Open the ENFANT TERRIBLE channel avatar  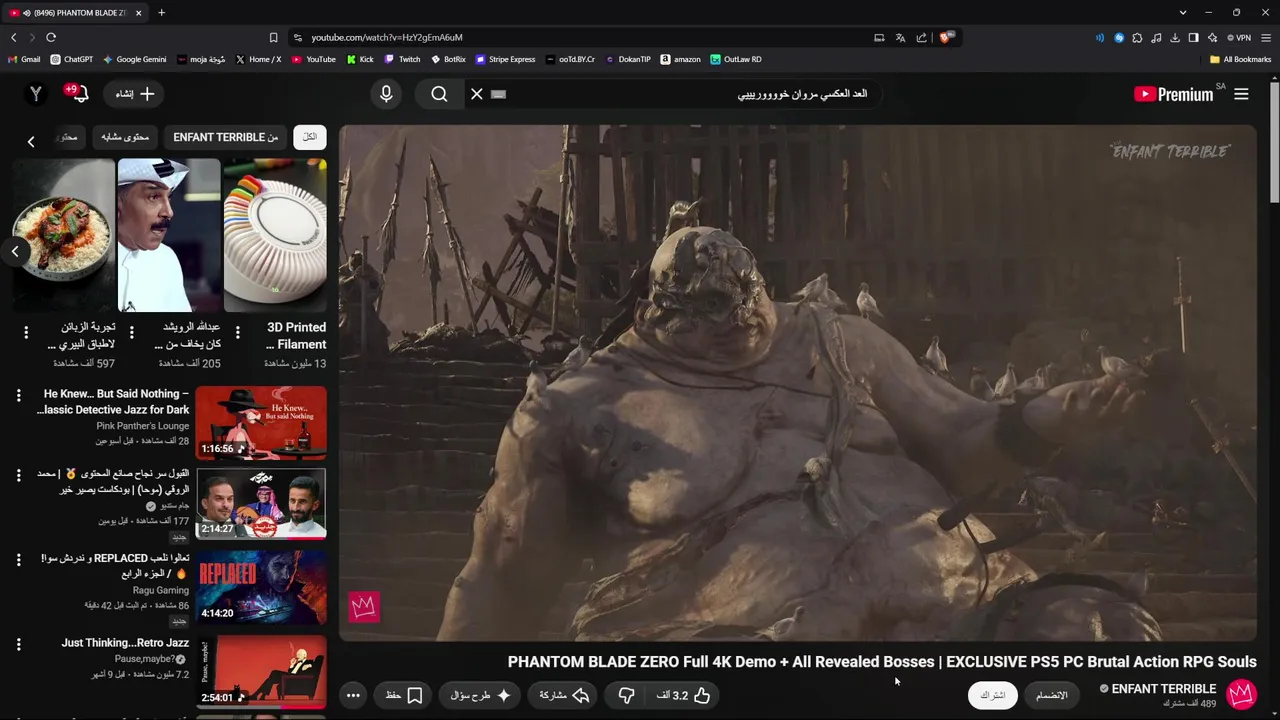[1241, 694]
